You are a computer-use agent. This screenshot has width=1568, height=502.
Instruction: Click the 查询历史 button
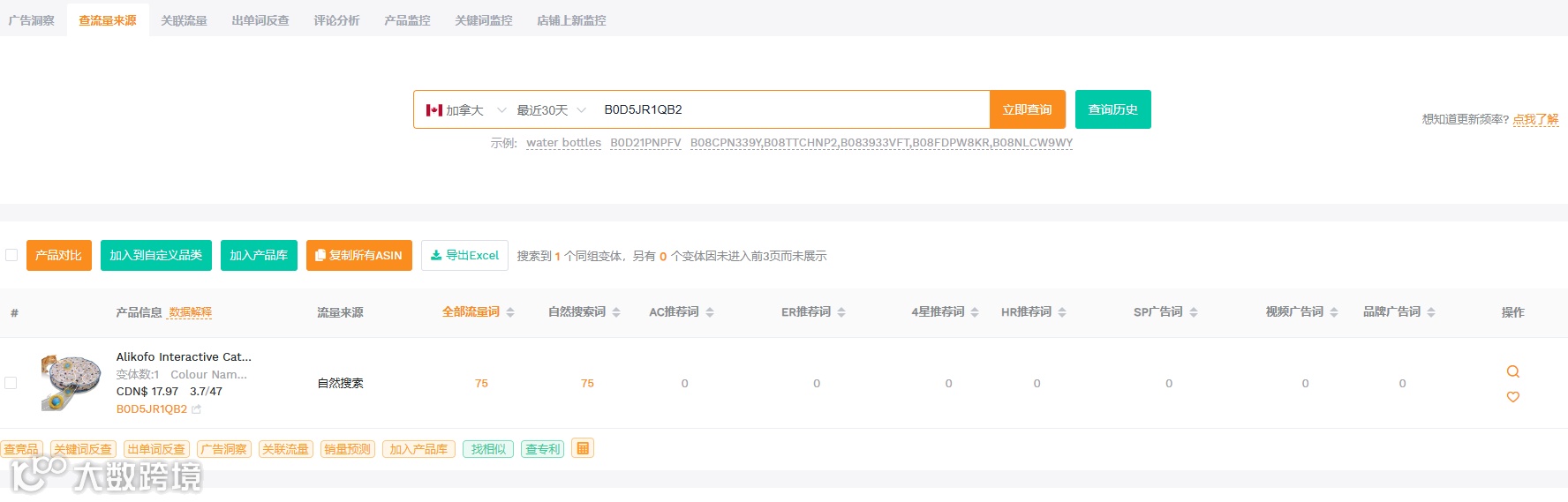click(x=1113, y=109)
